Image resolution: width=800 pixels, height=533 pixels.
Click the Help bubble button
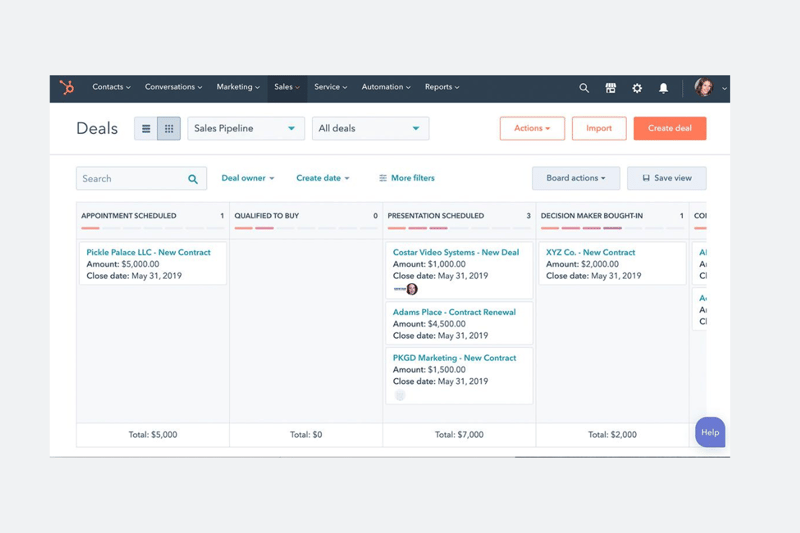[x=710, y=432]
